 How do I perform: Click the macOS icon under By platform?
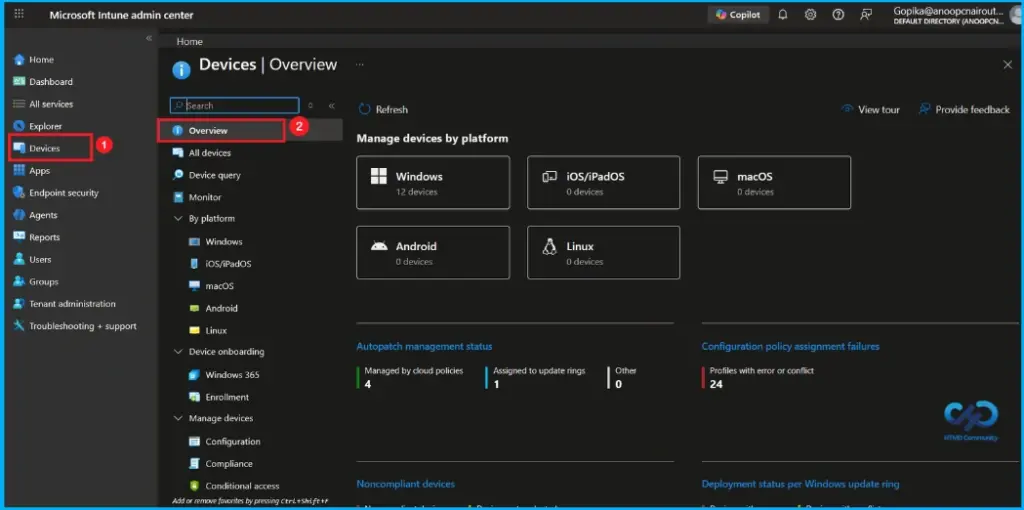[x=194, y=286]
